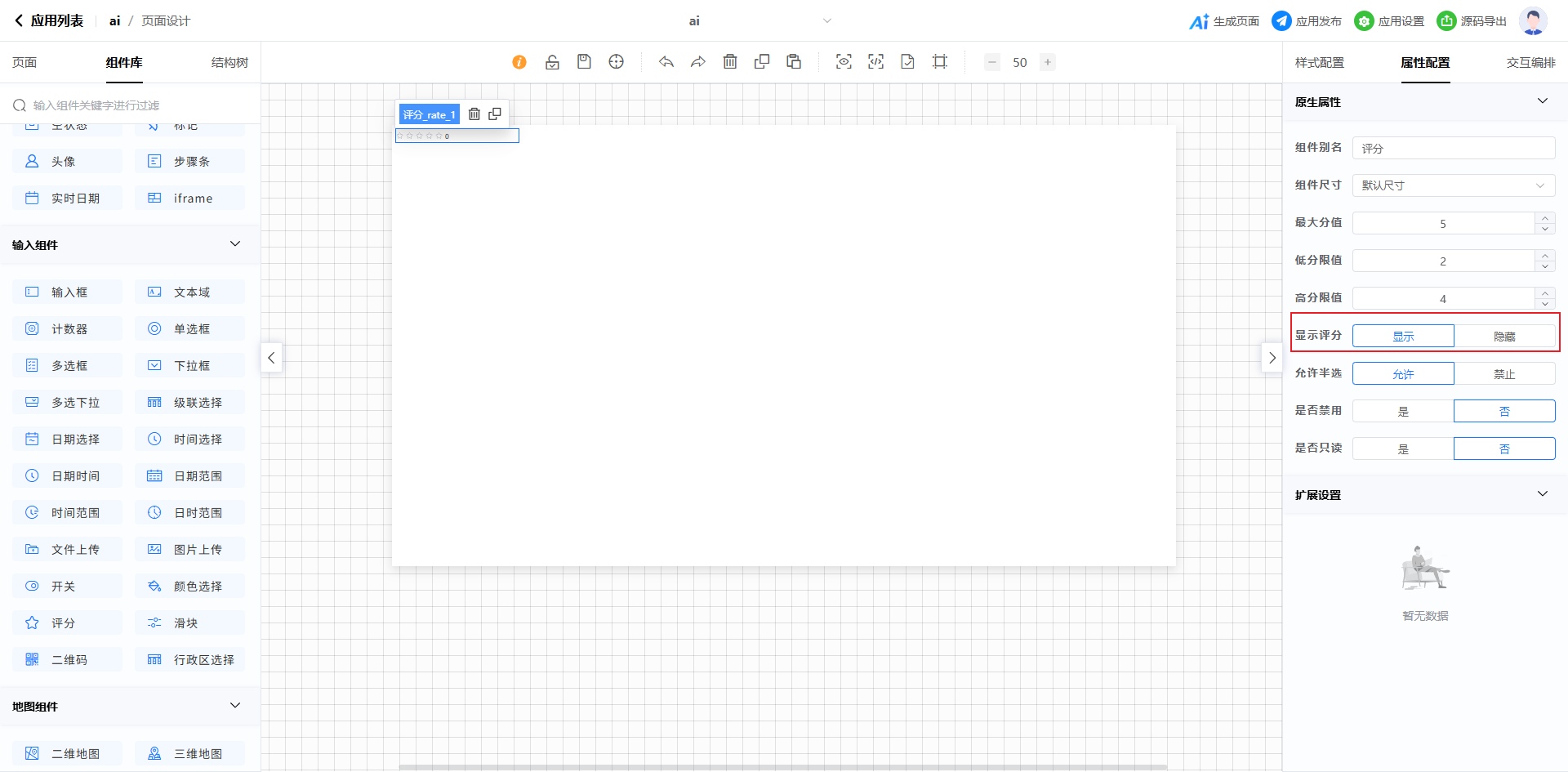Delete the selected 评分_rate_1 component via trash icon
1568x772 pixels.
(x=474, y=114)
